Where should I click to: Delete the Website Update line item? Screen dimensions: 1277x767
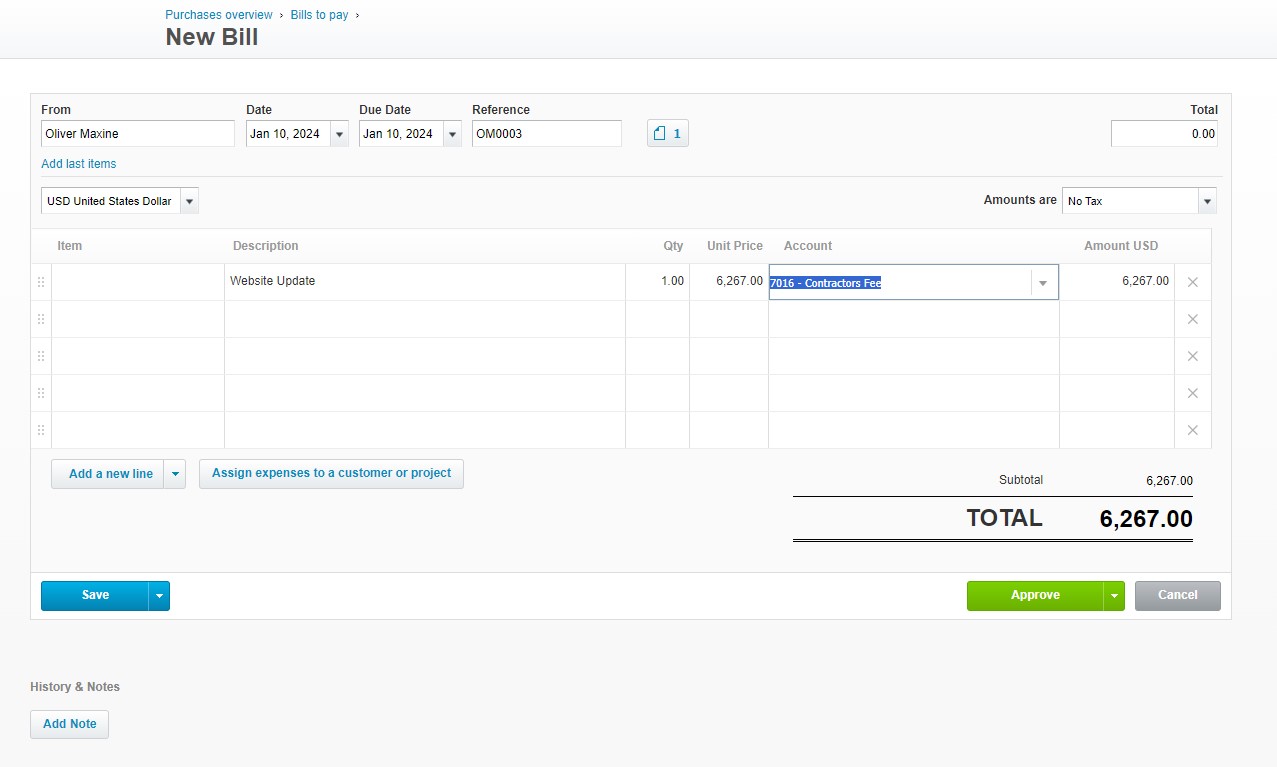pos(1192,282)
